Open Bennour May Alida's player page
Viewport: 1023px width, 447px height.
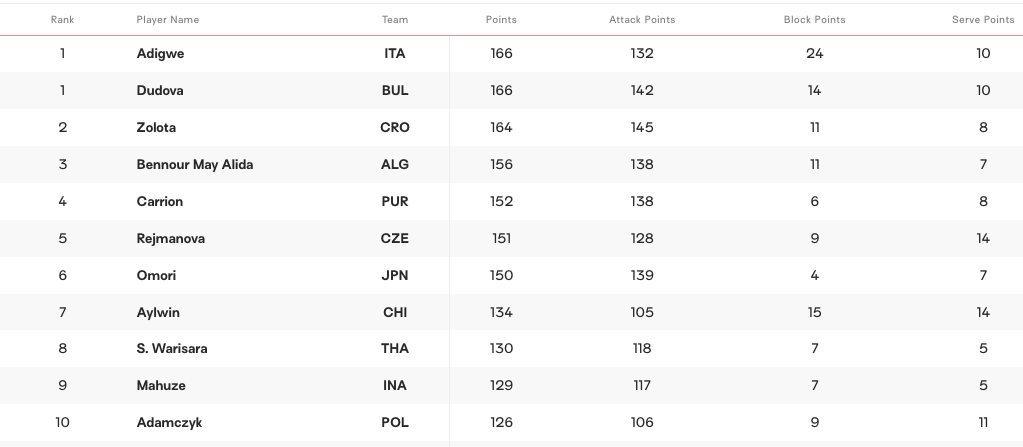pos(195,165)
